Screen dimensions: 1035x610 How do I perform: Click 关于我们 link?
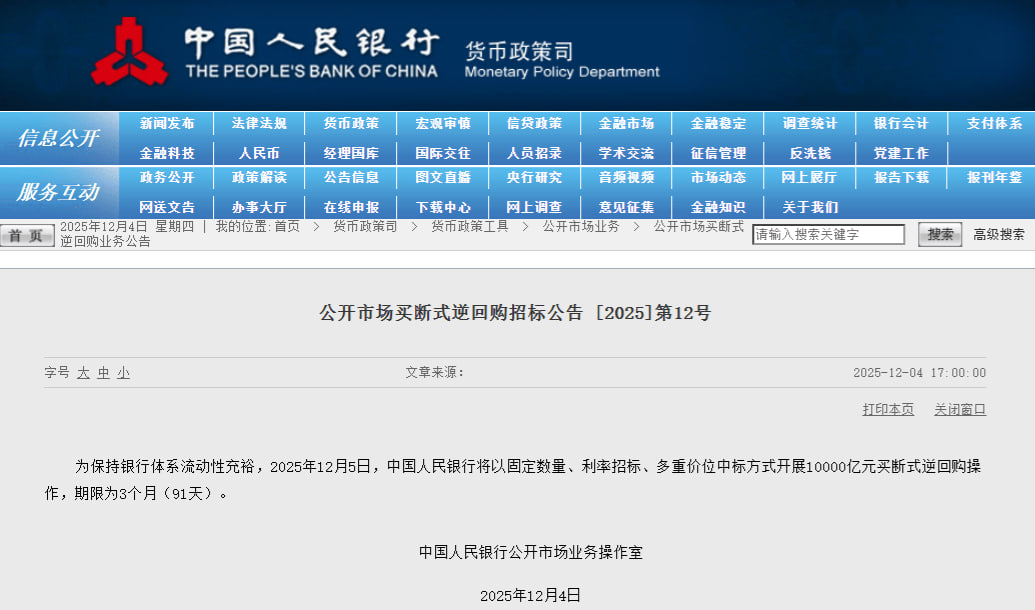[810, 207]
